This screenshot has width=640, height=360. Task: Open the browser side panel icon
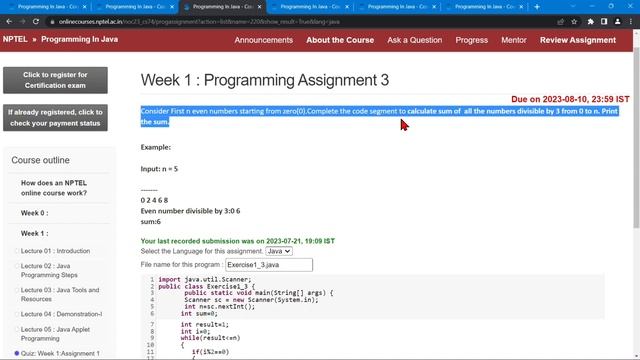point(604,22)
